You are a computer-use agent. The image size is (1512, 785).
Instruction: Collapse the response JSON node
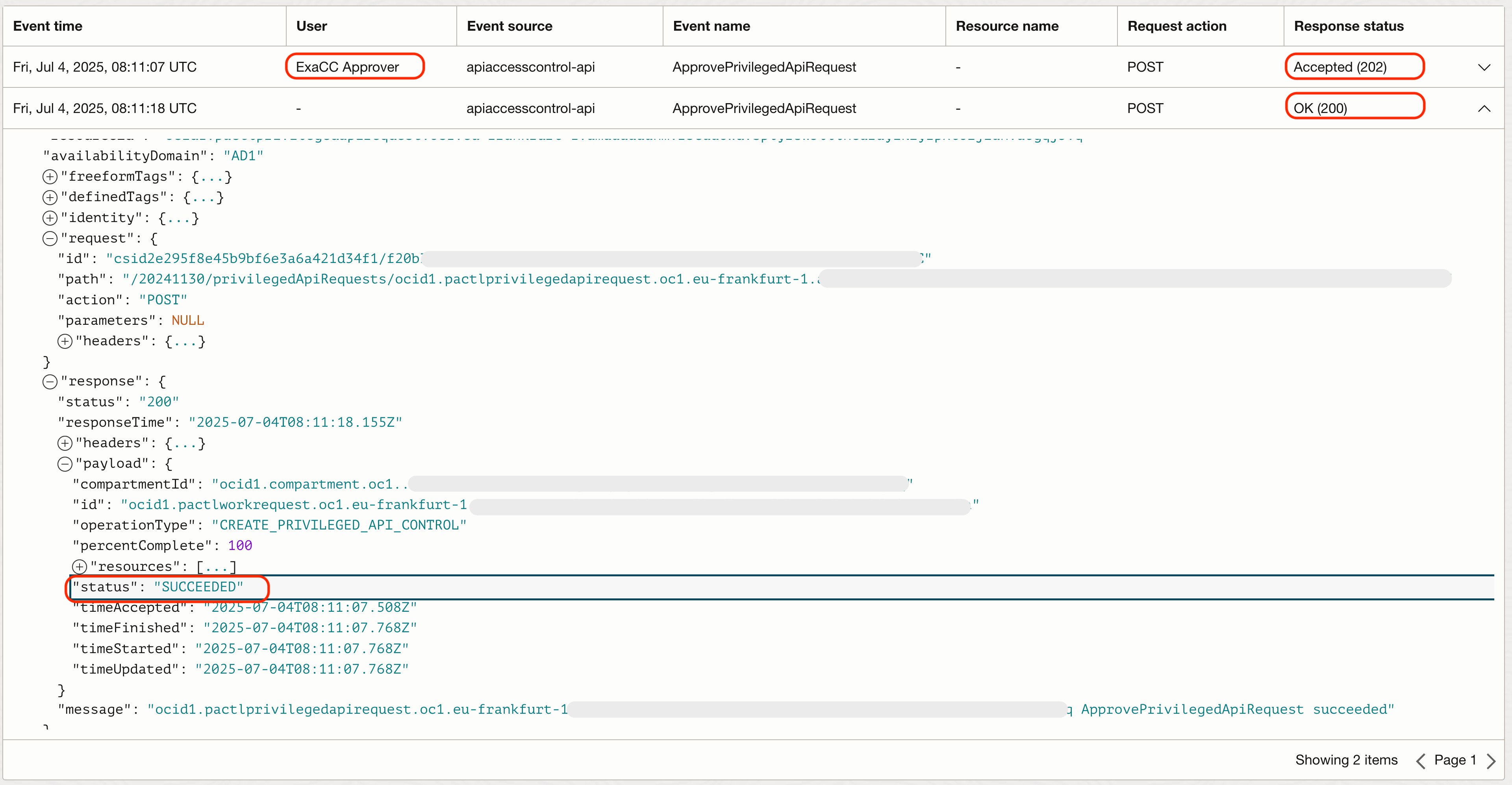[x=50, y=382]
